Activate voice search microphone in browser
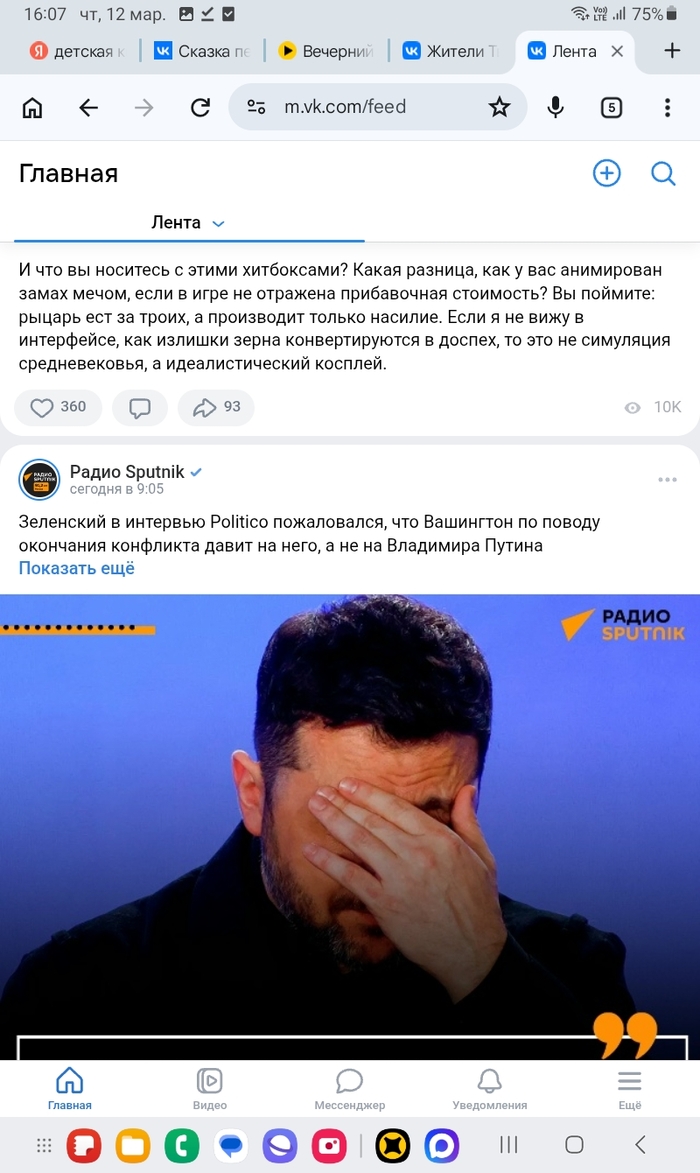The width and height of the screenshot is (700, 1173). 555,107
